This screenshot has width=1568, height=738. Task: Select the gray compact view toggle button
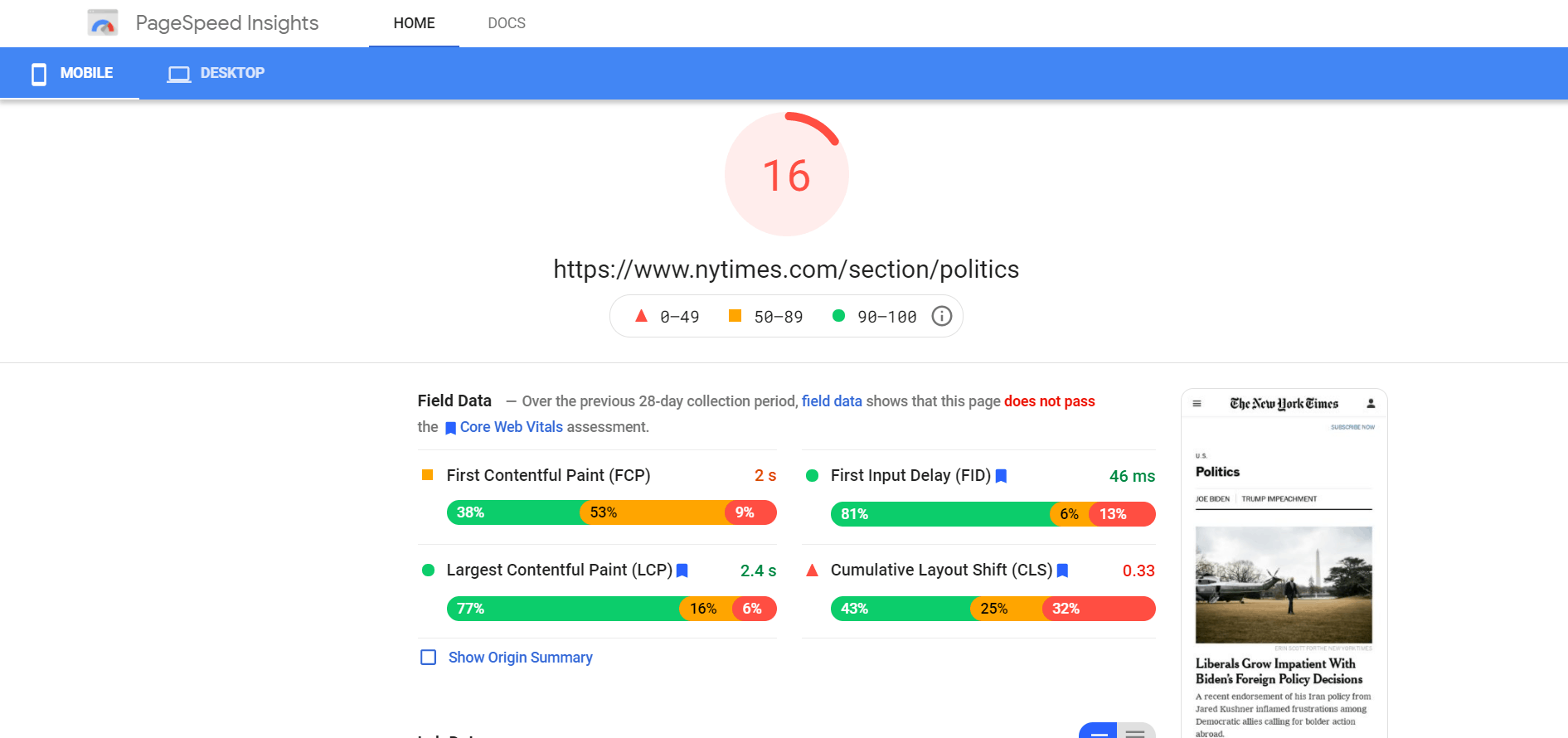(1136, 731)
